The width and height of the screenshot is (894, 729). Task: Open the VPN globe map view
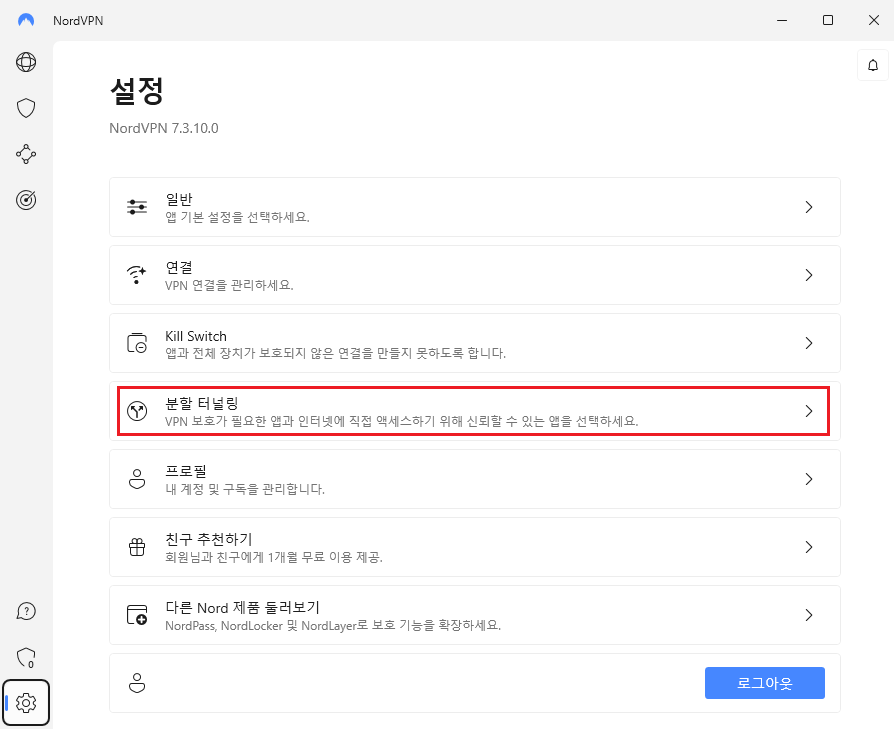point(26,62)
